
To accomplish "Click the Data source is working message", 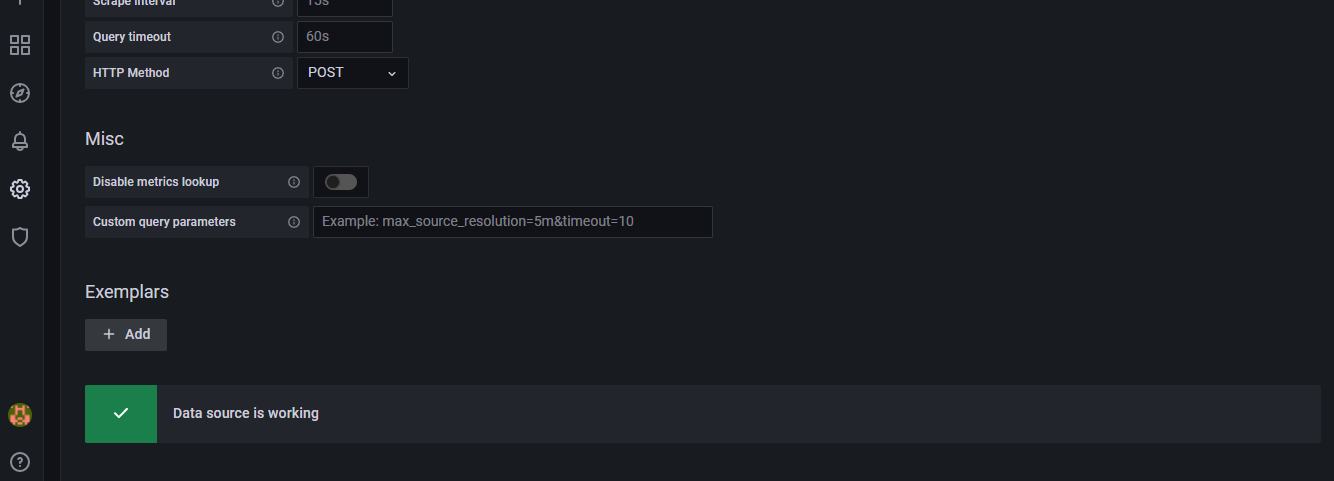I will 246,413.
